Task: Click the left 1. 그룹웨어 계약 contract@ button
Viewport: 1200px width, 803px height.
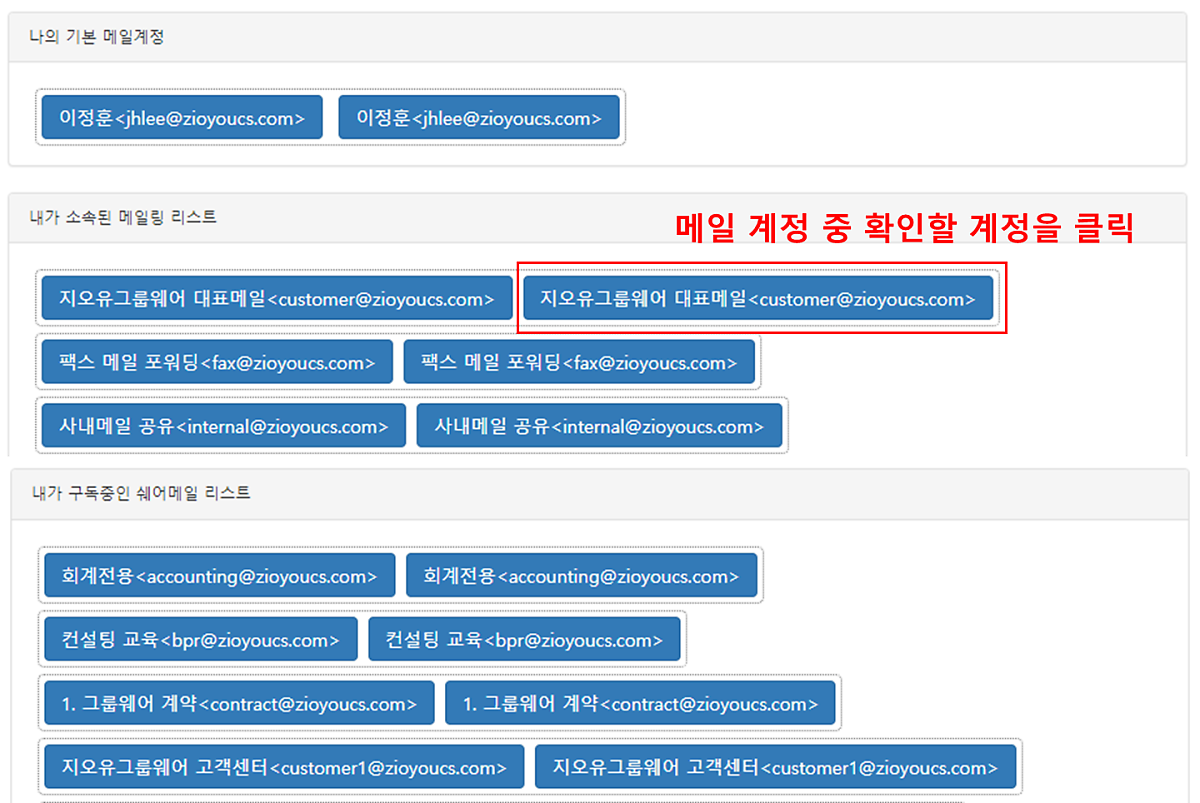Action: (239, 704)
